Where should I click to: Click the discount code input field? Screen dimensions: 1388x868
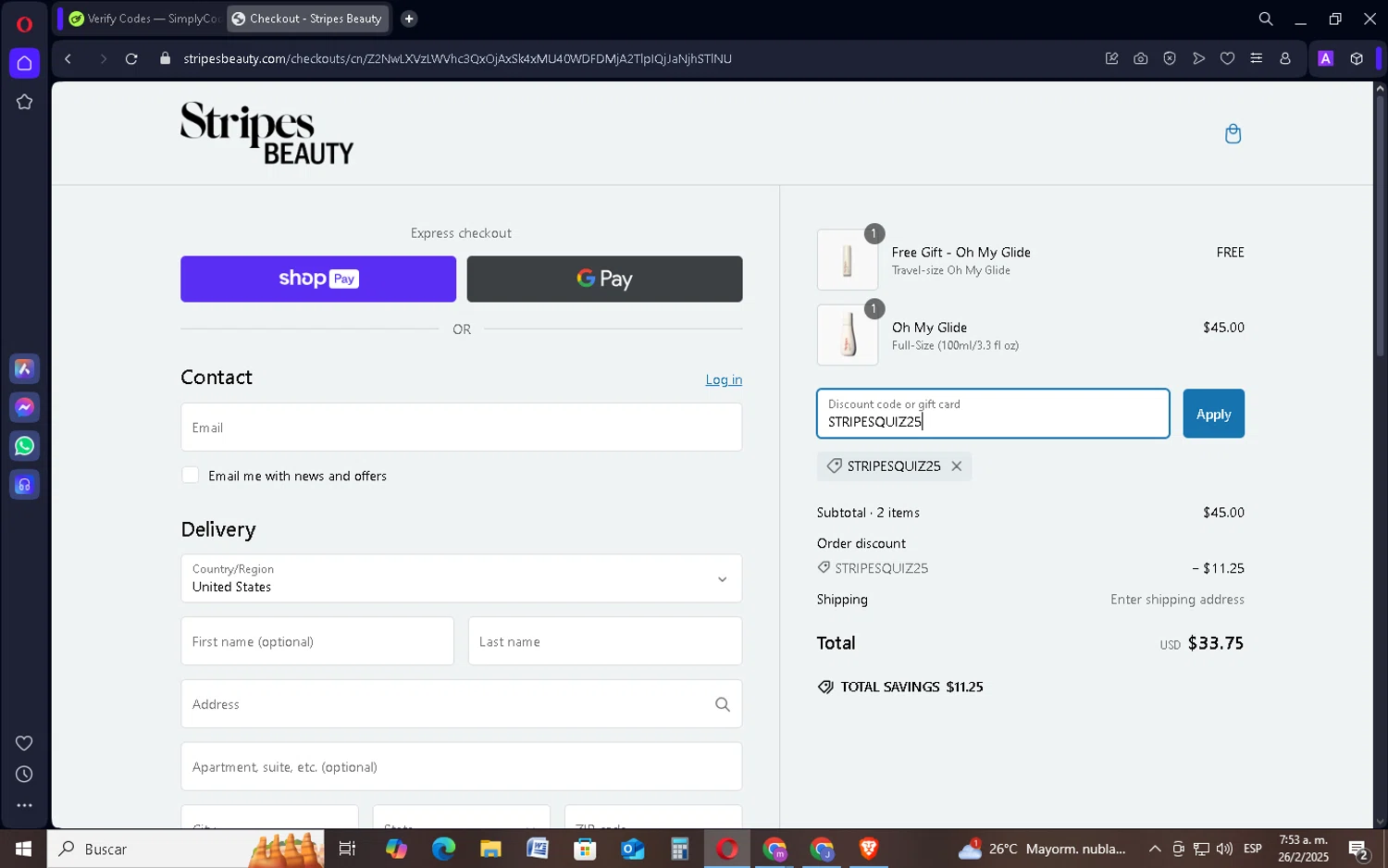(993, 414)
